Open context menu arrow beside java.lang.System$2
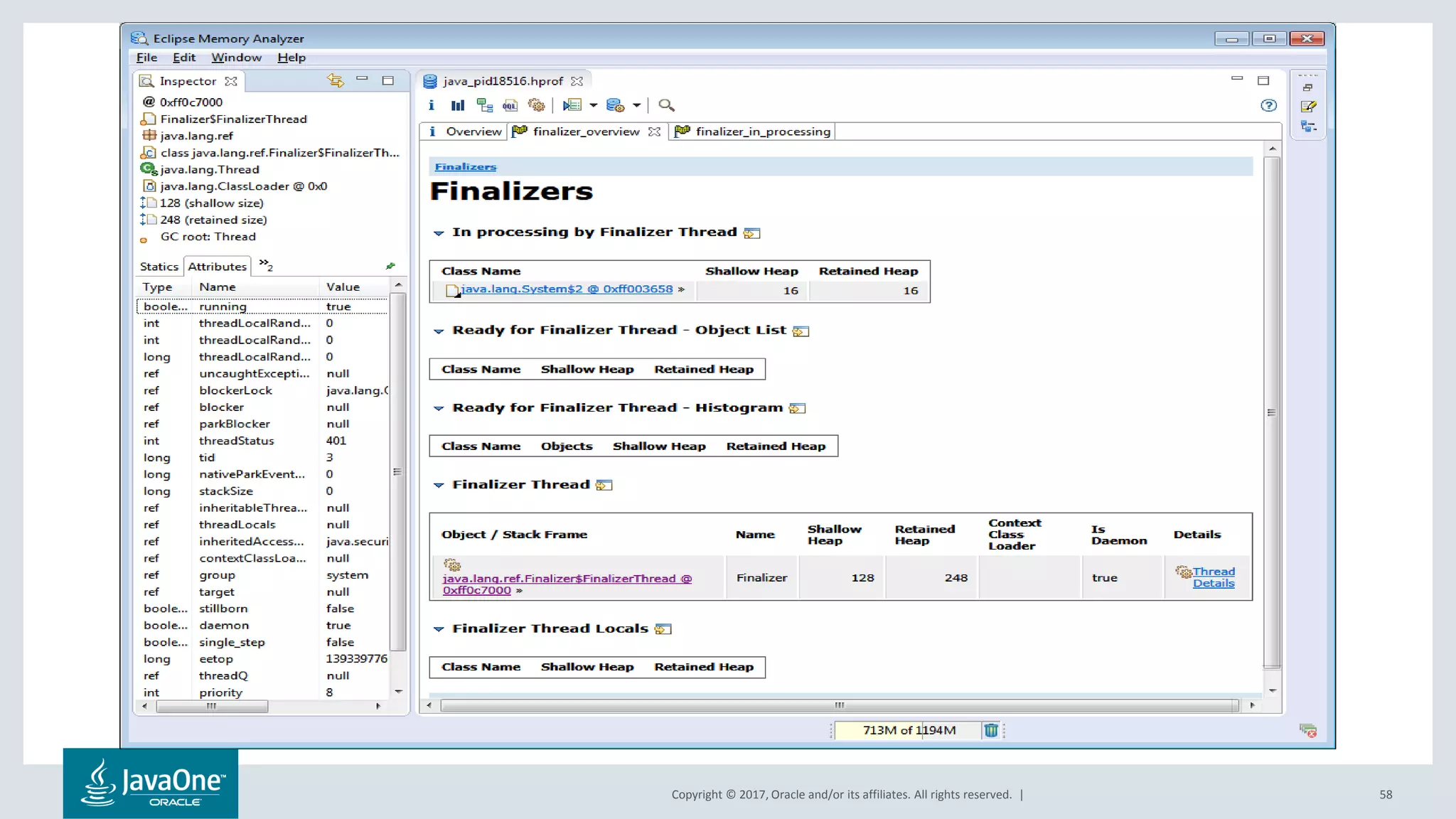This screenshot has height=819, width=1456. point(681,289)
